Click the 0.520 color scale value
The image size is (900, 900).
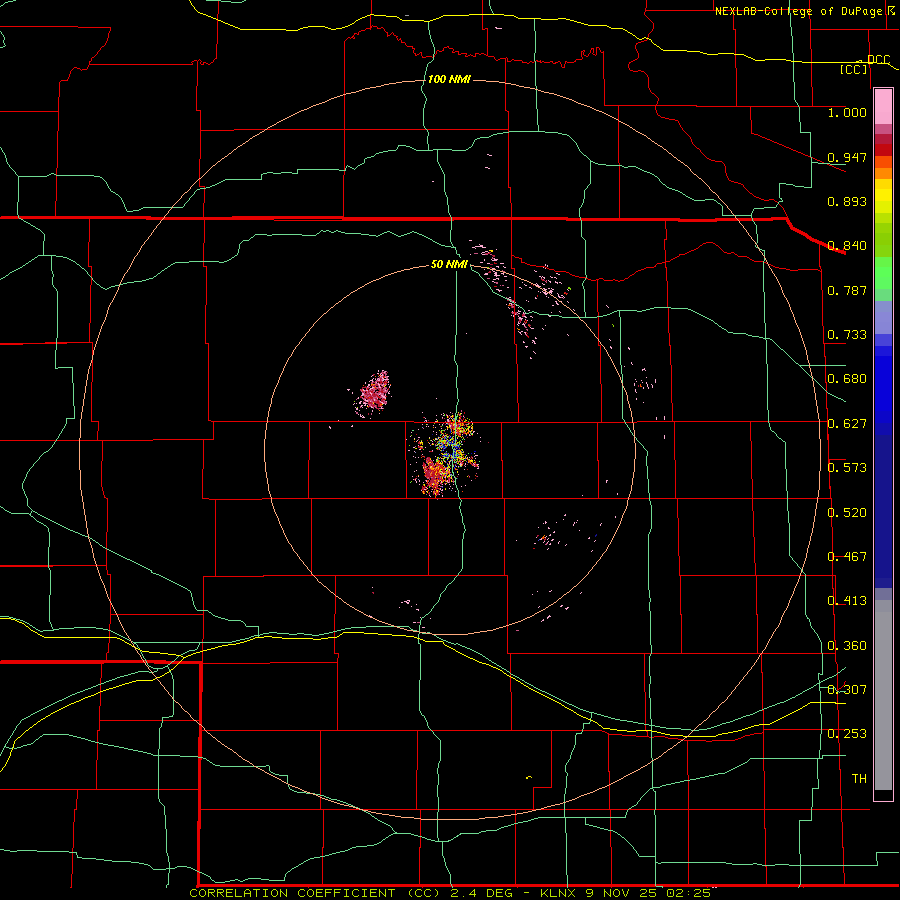pos(847,513)
